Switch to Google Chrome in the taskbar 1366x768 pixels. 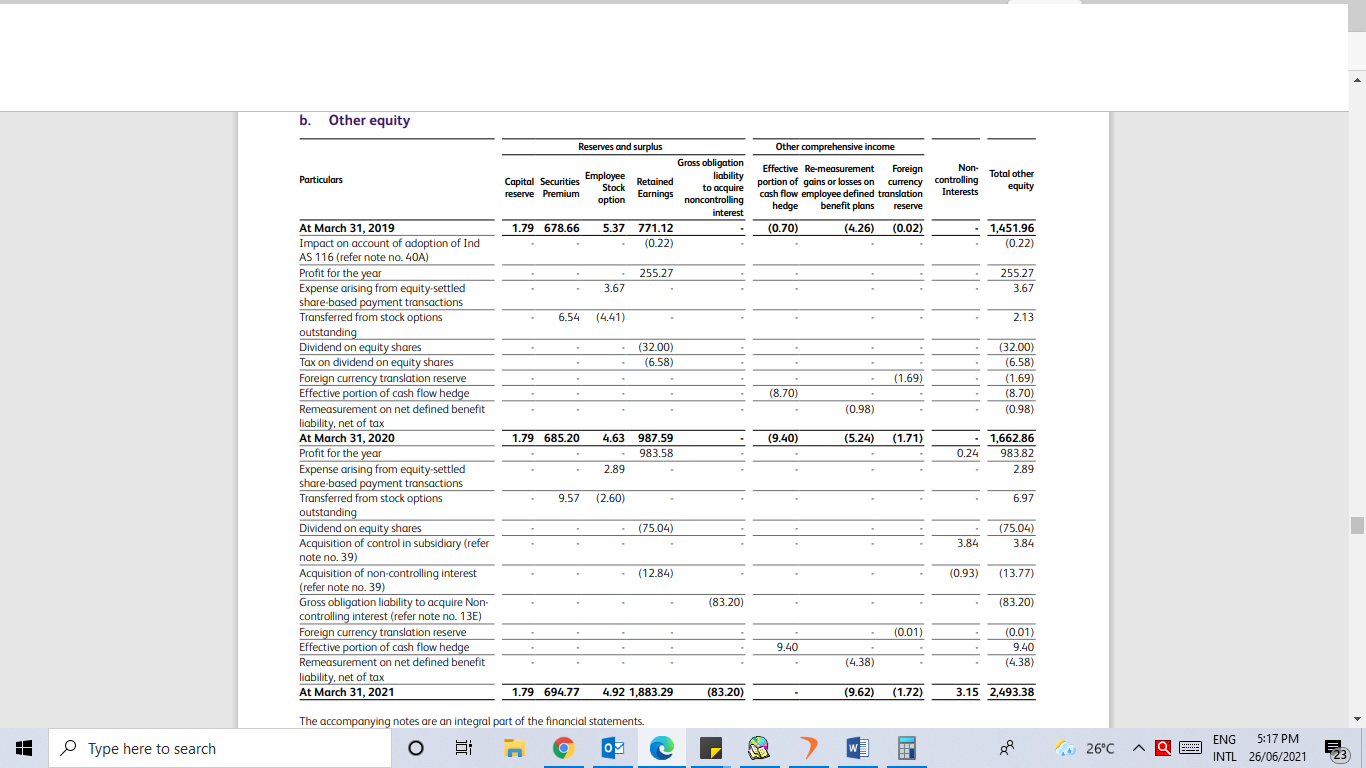tap(563, 748)
